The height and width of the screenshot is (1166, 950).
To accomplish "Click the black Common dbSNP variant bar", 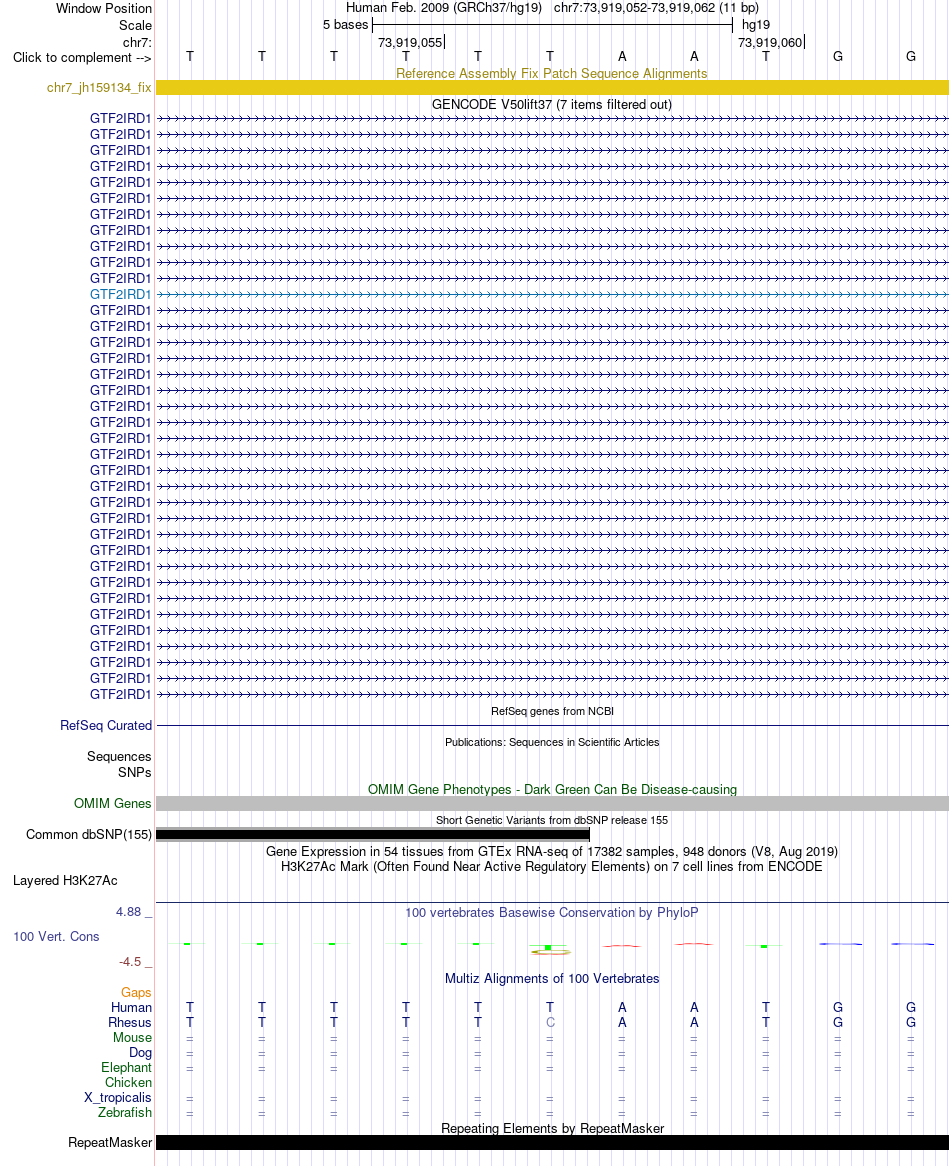I will pos(372,835).
